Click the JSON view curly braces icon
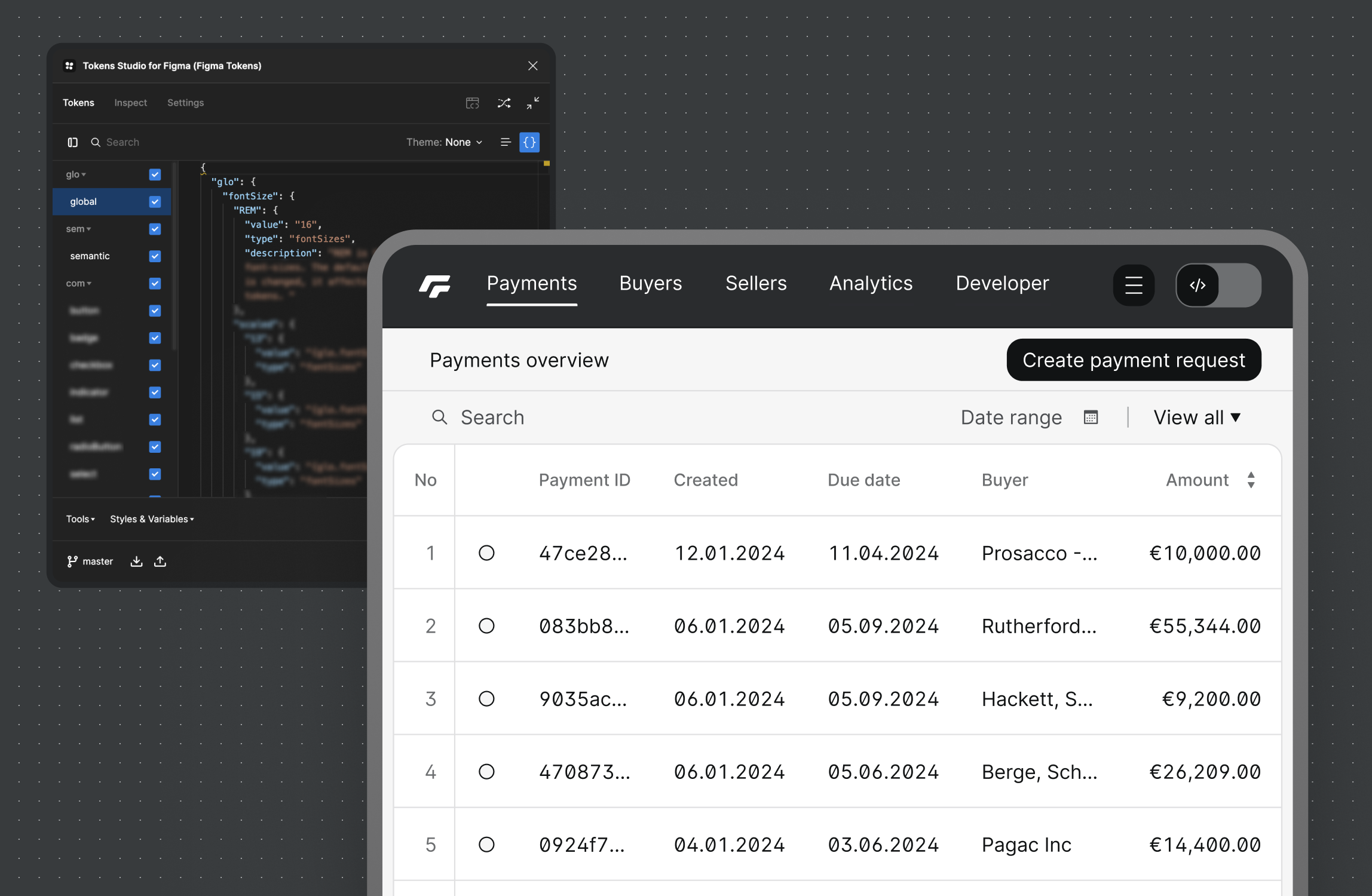Image resolution: width=1372 pixels, height=896 pixels. coord(529,142)
